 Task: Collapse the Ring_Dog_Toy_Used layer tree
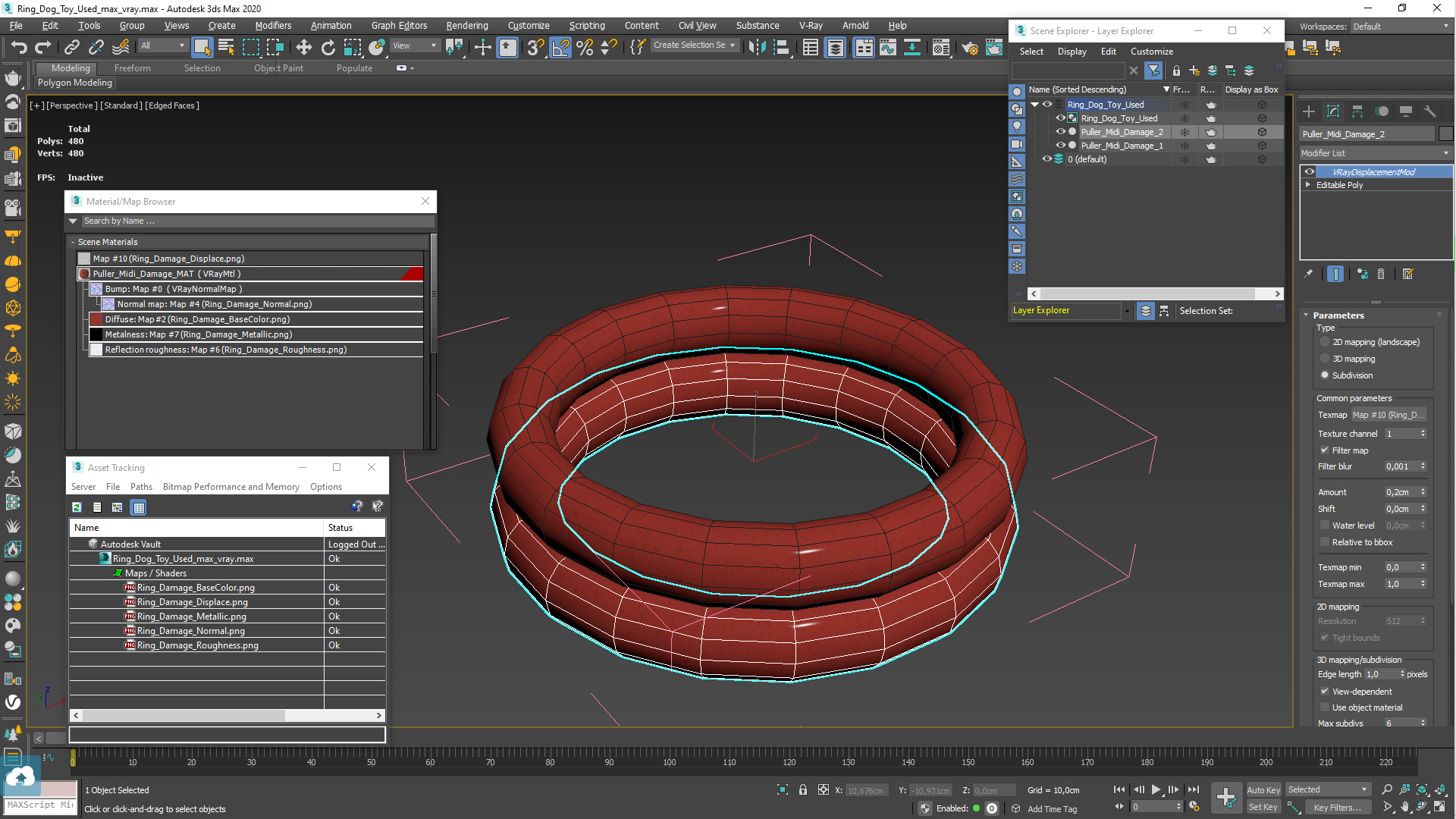(x=1034, y=105)
